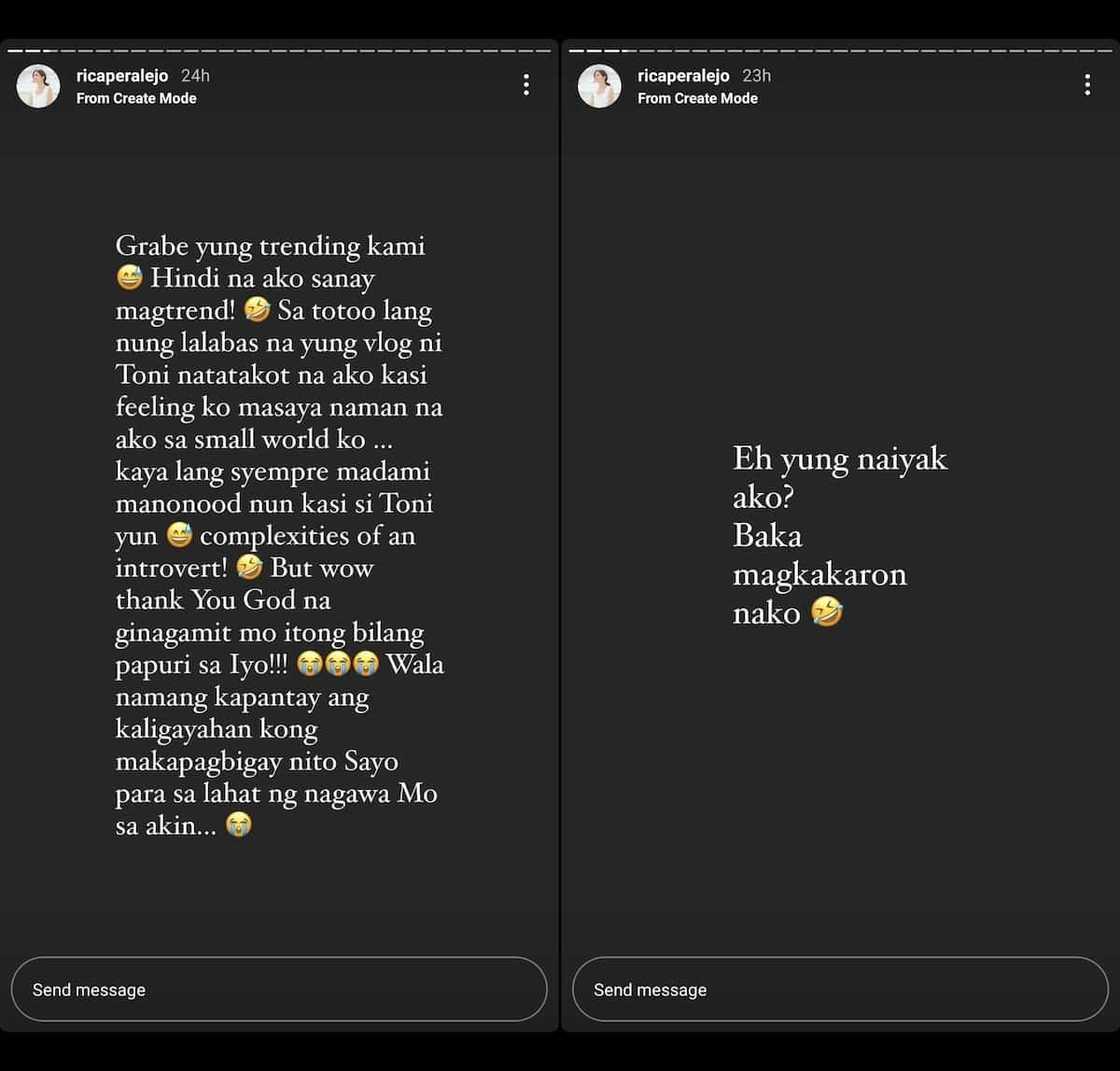The width and height of the screenshot is (1120, 1071).
Task: Tap "From Create Mode" on the 23h story
Action: (698, 99)
